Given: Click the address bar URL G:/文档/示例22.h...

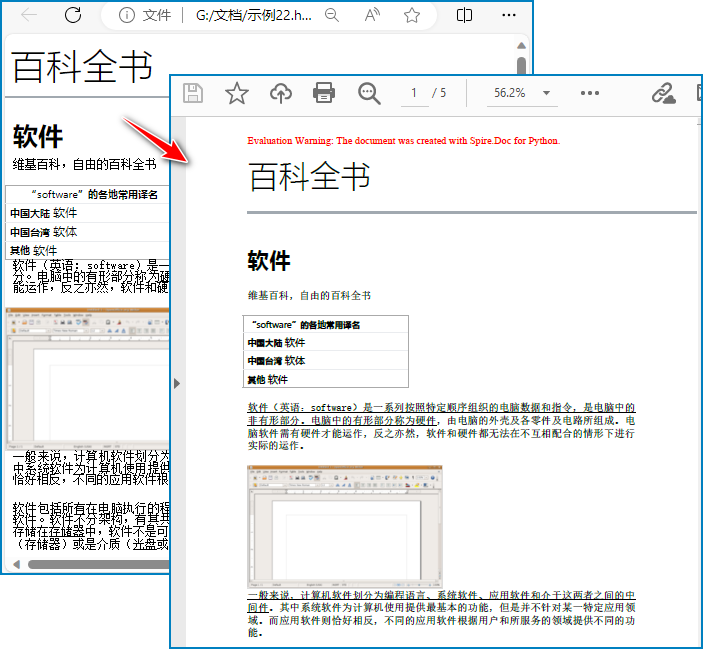Looking at the screenshot, I should [x=254, y=15].
